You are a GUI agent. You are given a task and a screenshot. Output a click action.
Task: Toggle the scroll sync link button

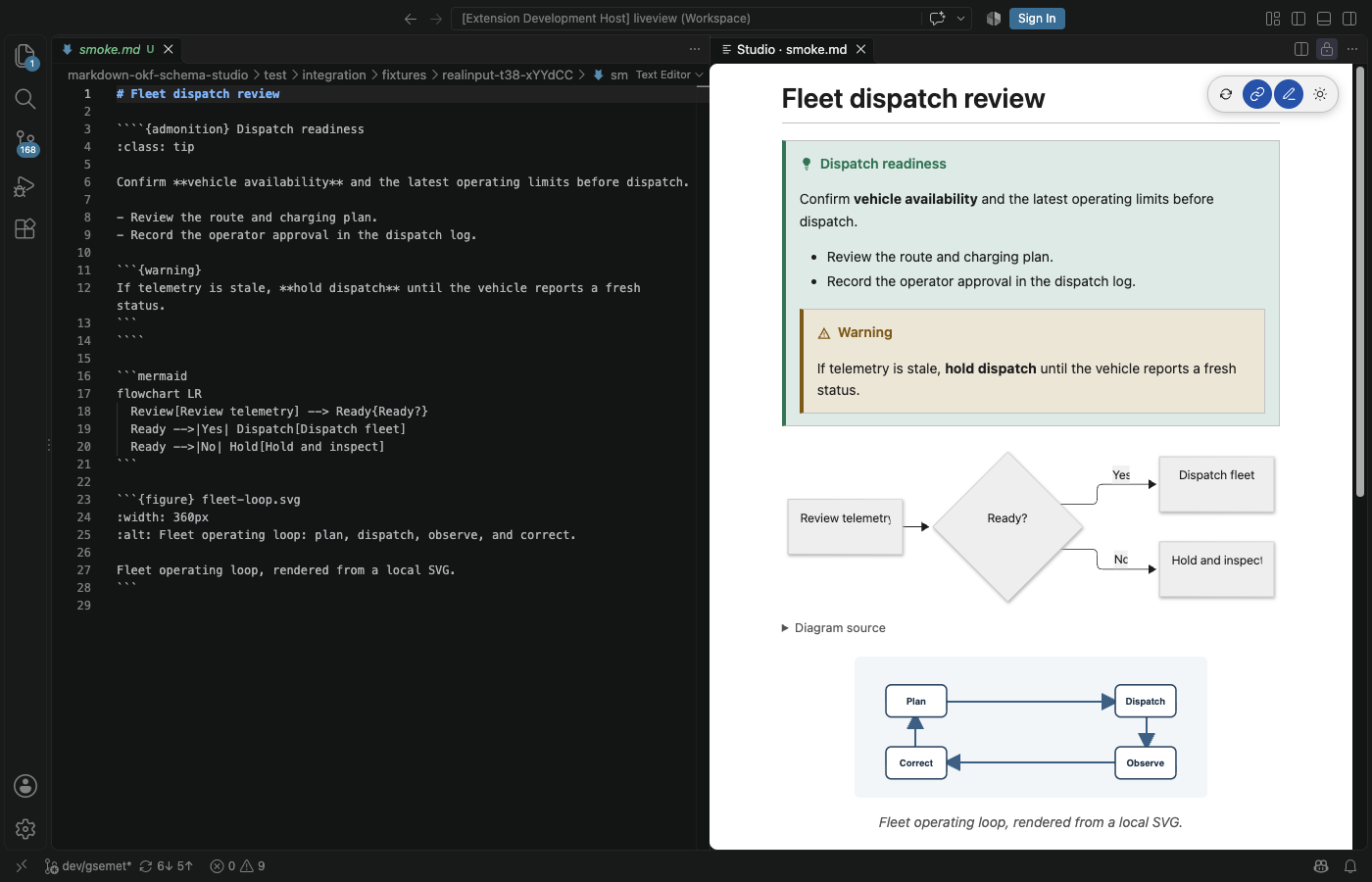click(x=1257, y=94)
